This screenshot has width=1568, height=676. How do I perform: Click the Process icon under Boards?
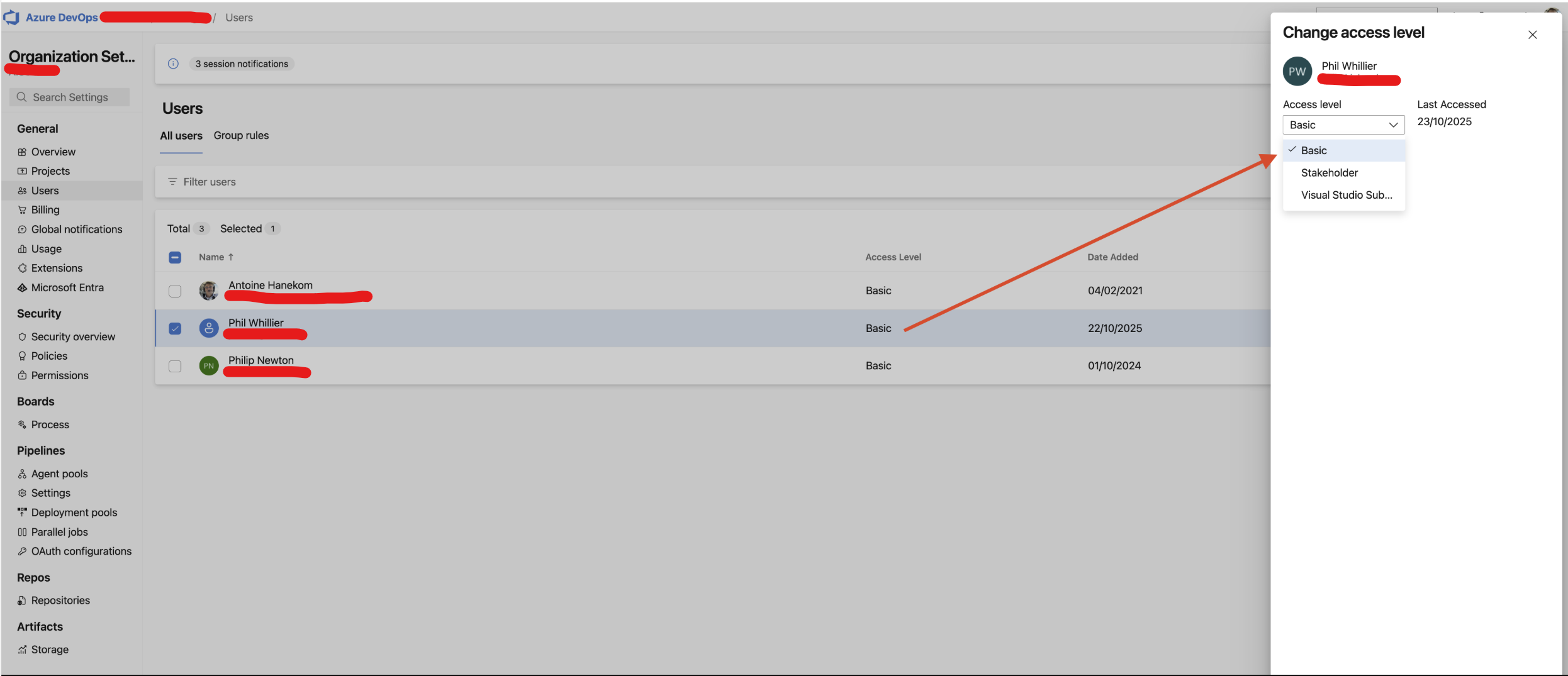tap(22, 424)
